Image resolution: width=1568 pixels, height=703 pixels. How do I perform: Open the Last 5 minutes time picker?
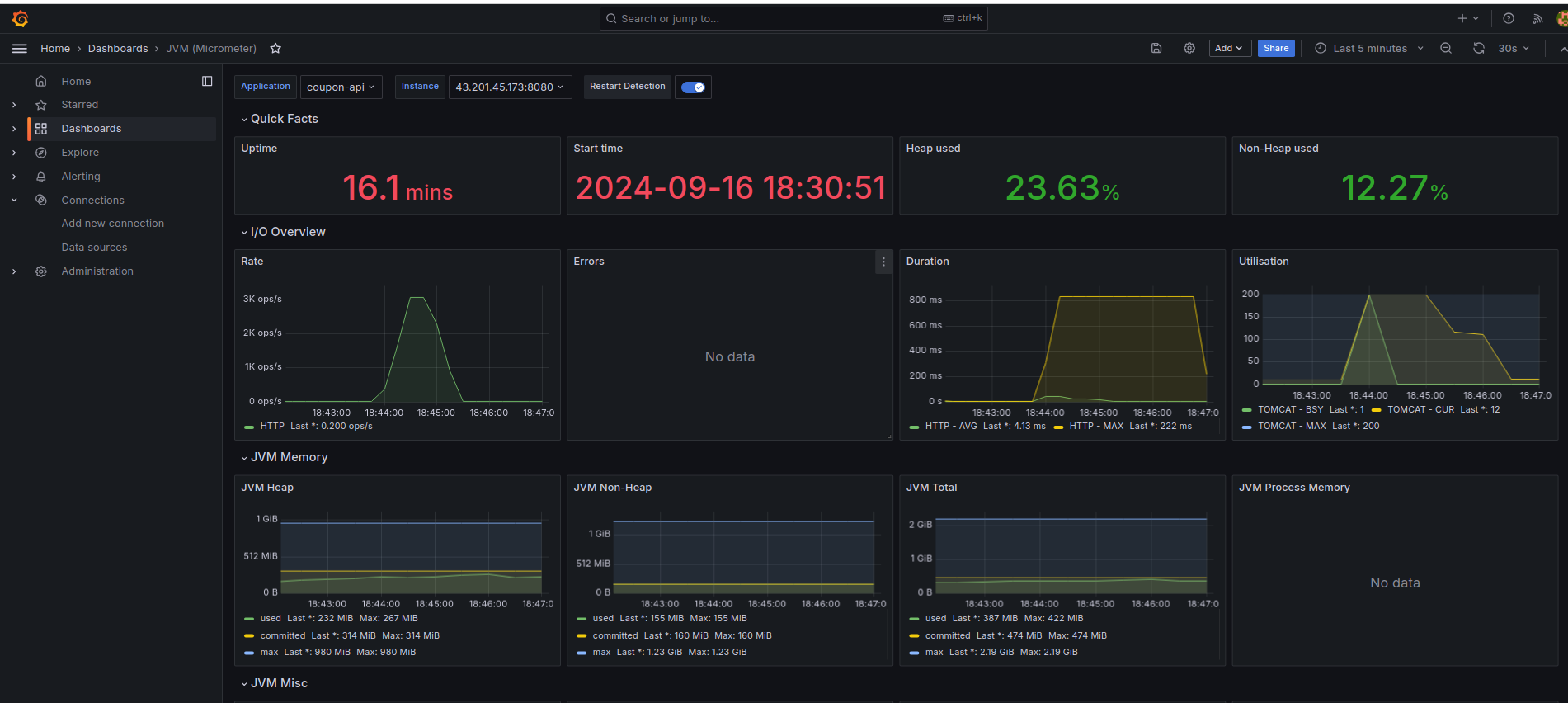[x=1369, y=49]
